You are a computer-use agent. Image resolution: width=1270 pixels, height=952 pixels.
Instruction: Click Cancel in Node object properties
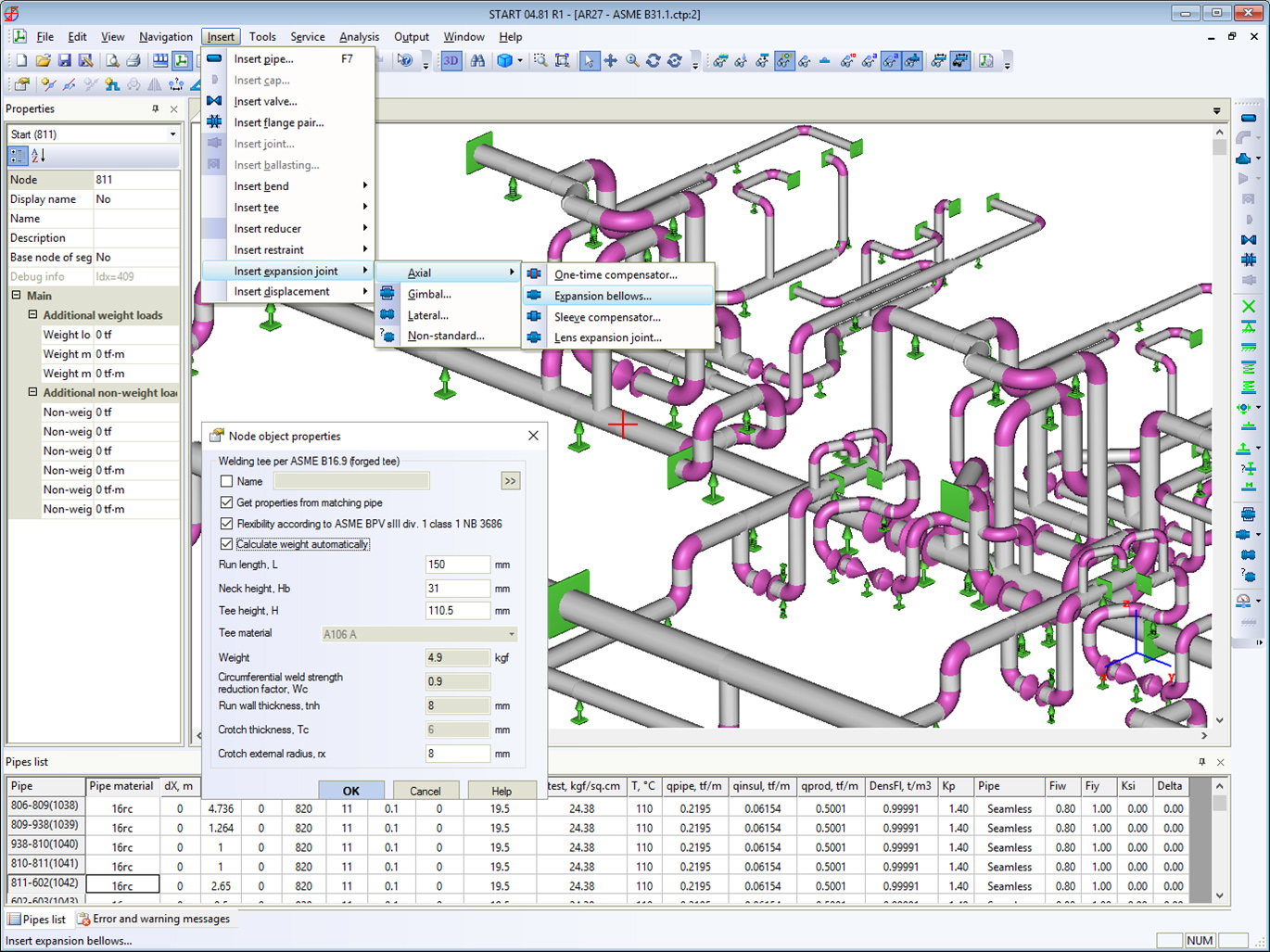click(425, 791)
